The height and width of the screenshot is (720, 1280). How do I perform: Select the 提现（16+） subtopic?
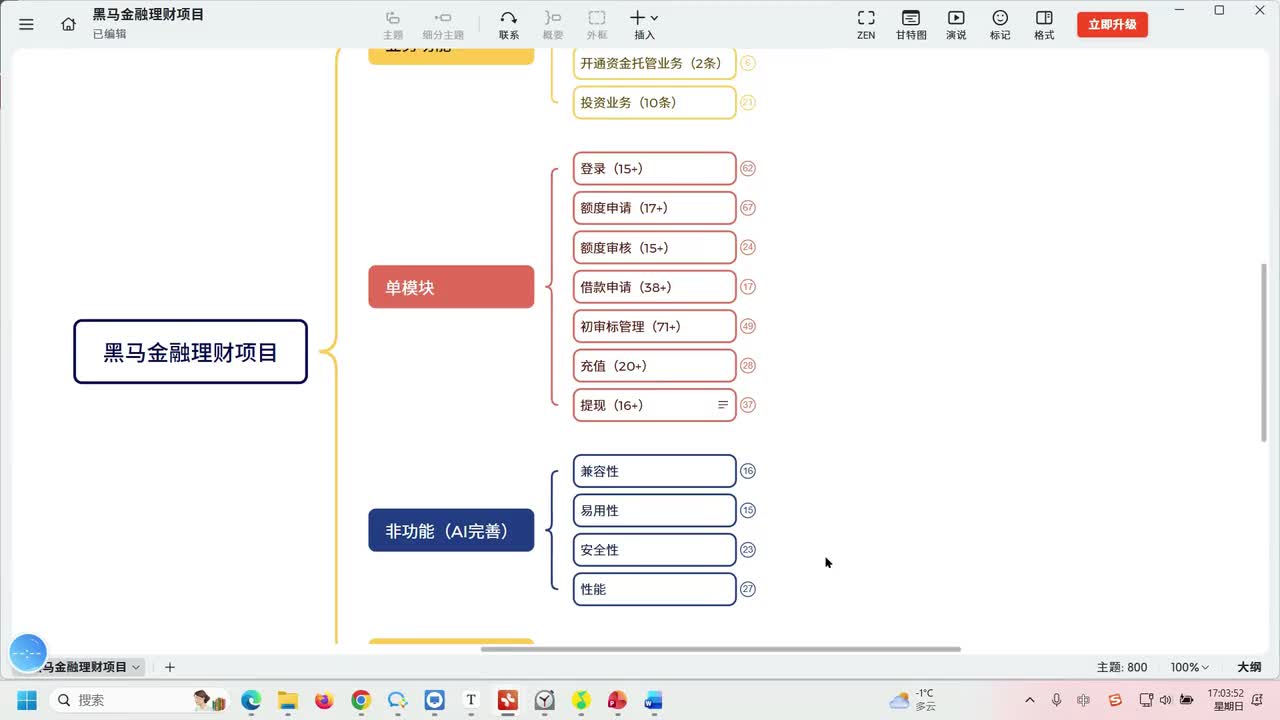tap(654, 405)
